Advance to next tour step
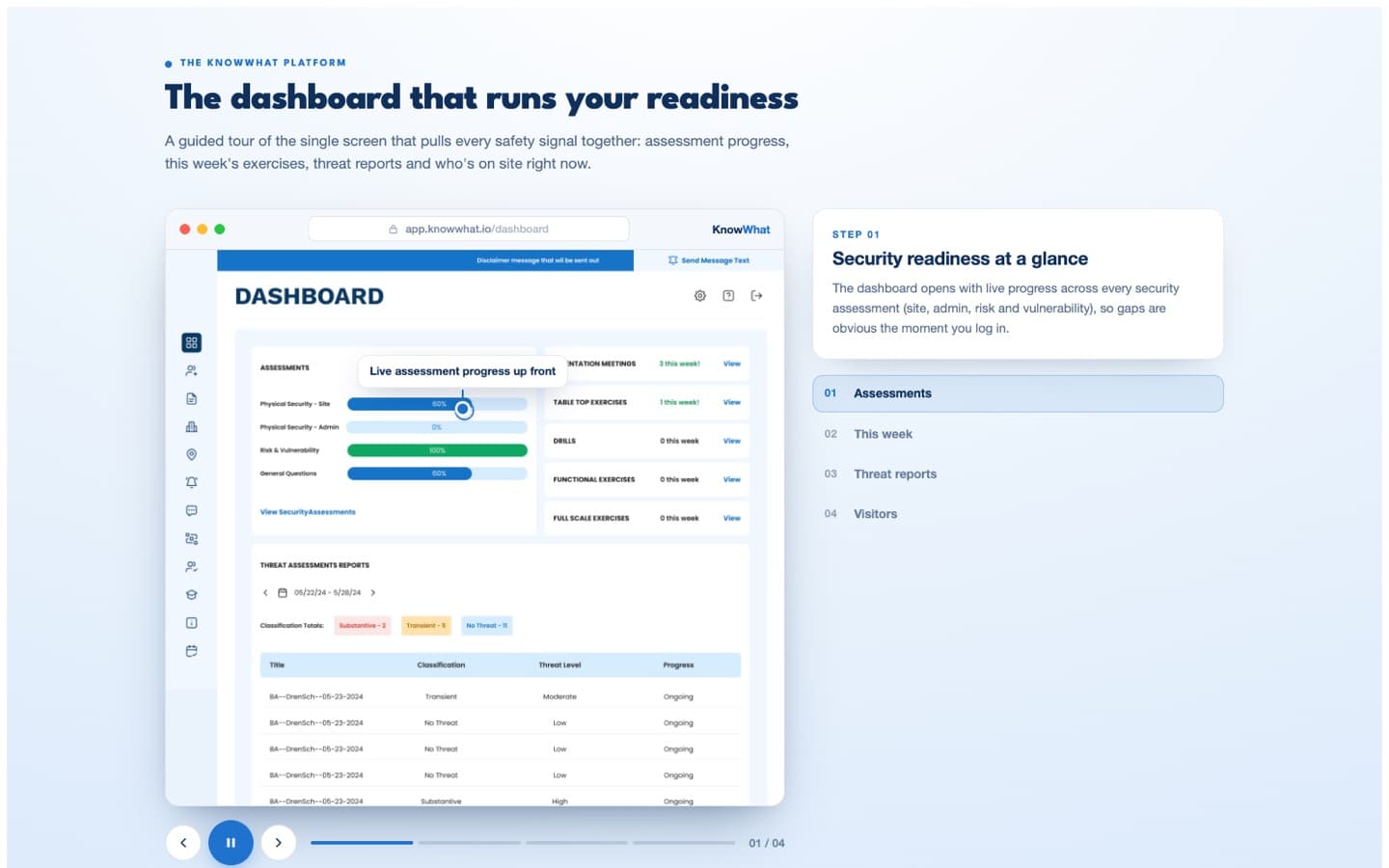Image resolution: width=1389 pixels, height=868 pixels. coord(278,842)
